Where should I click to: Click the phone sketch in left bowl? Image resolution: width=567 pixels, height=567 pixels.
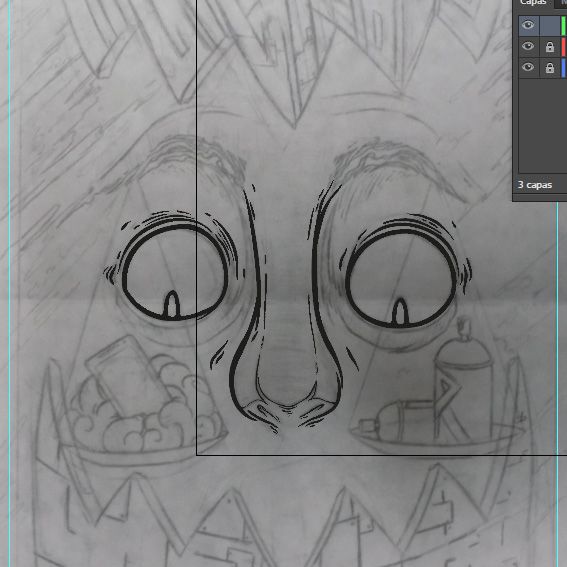127,376
